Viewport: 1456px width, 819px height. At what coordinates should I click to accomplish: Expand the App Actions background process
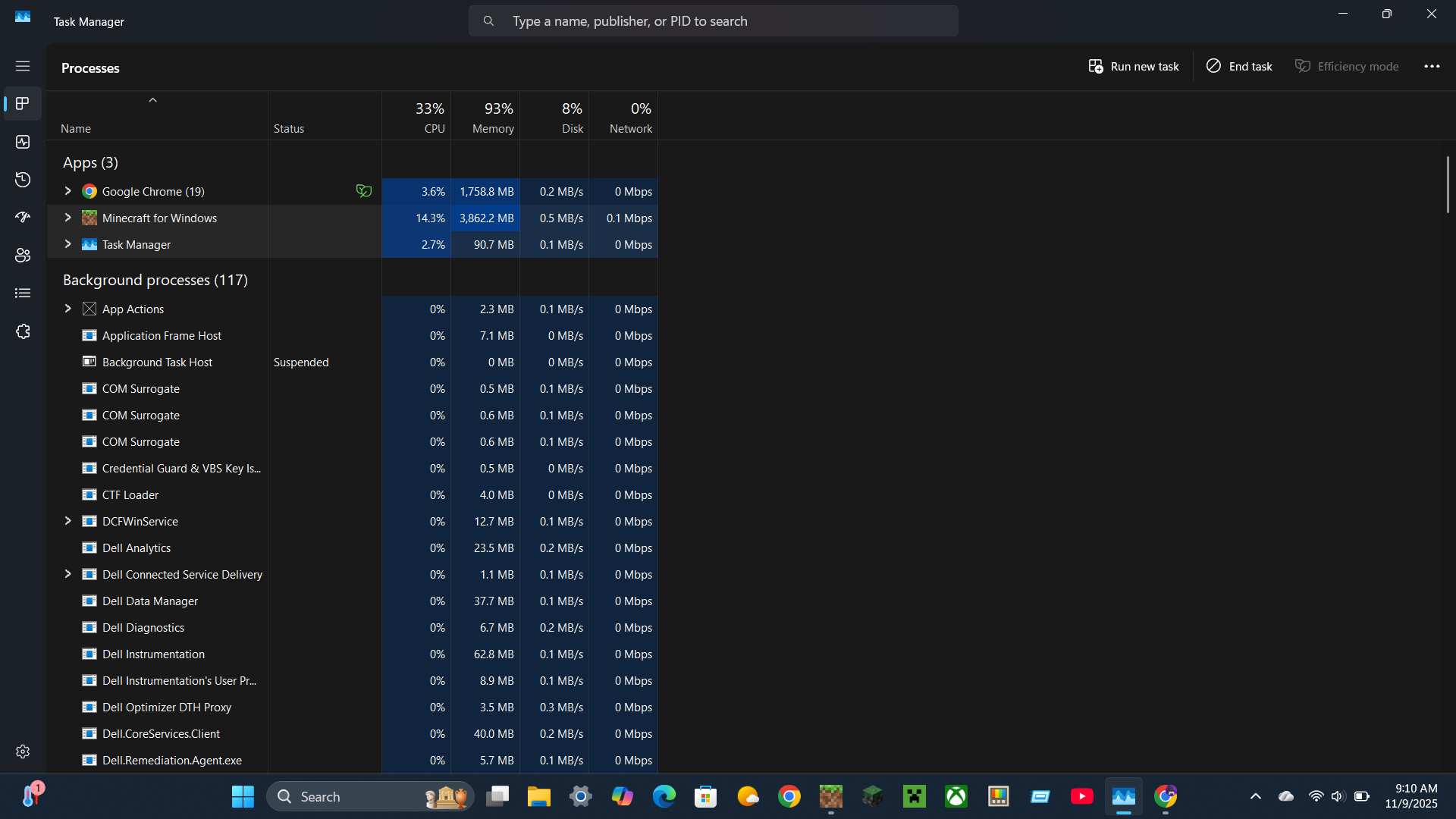coord(67,309)
